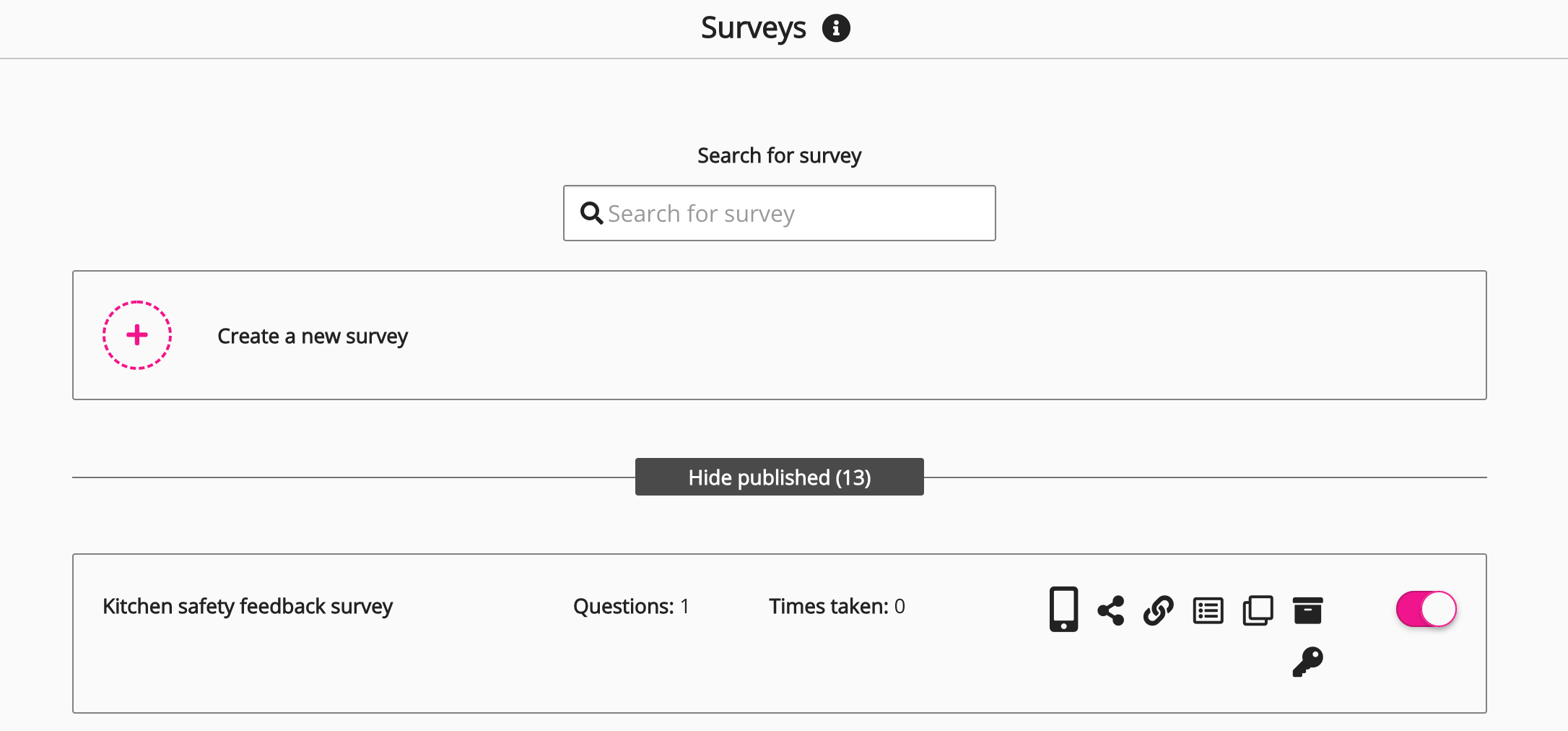Click the Search for survey label text
The width and height of the screenshot is (1568, 731).
[779, 155]
